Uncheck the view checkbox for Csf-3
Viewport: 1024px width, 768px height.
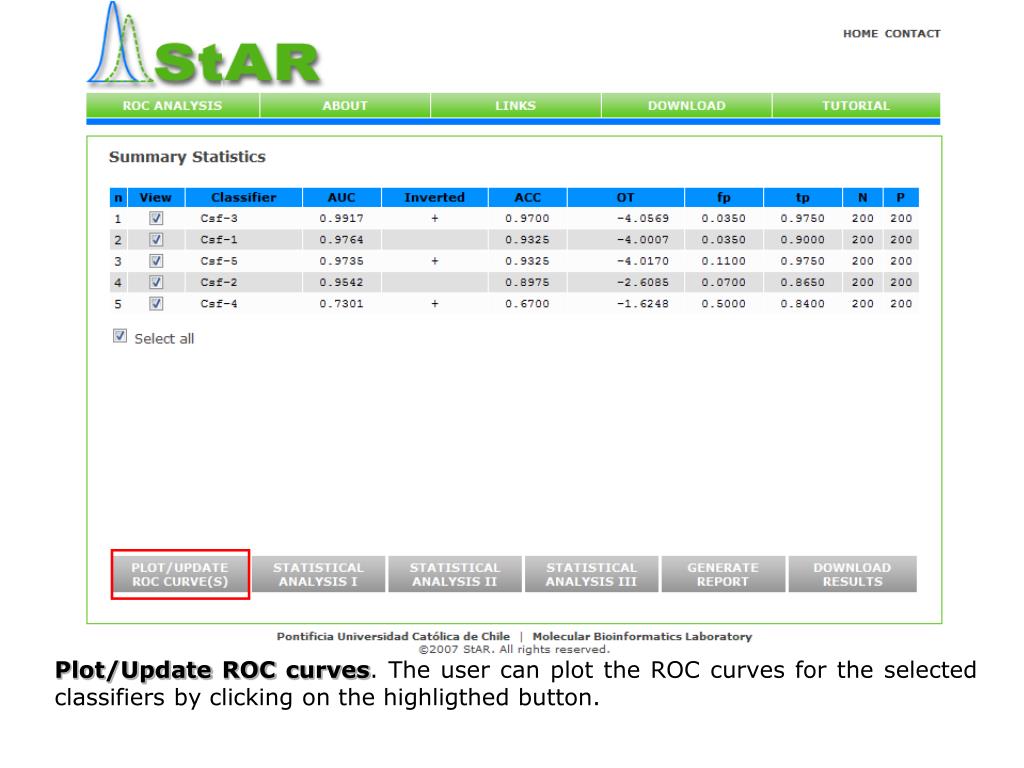point(156,218)
